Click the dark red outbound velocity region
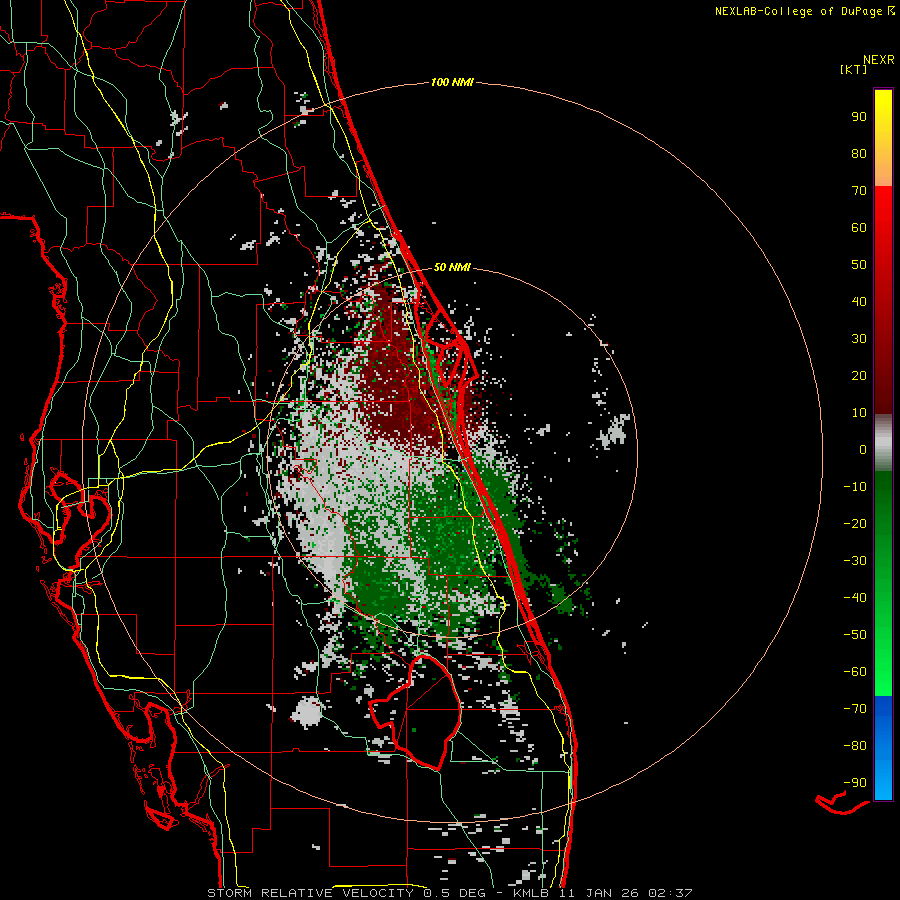 (396, 373)
